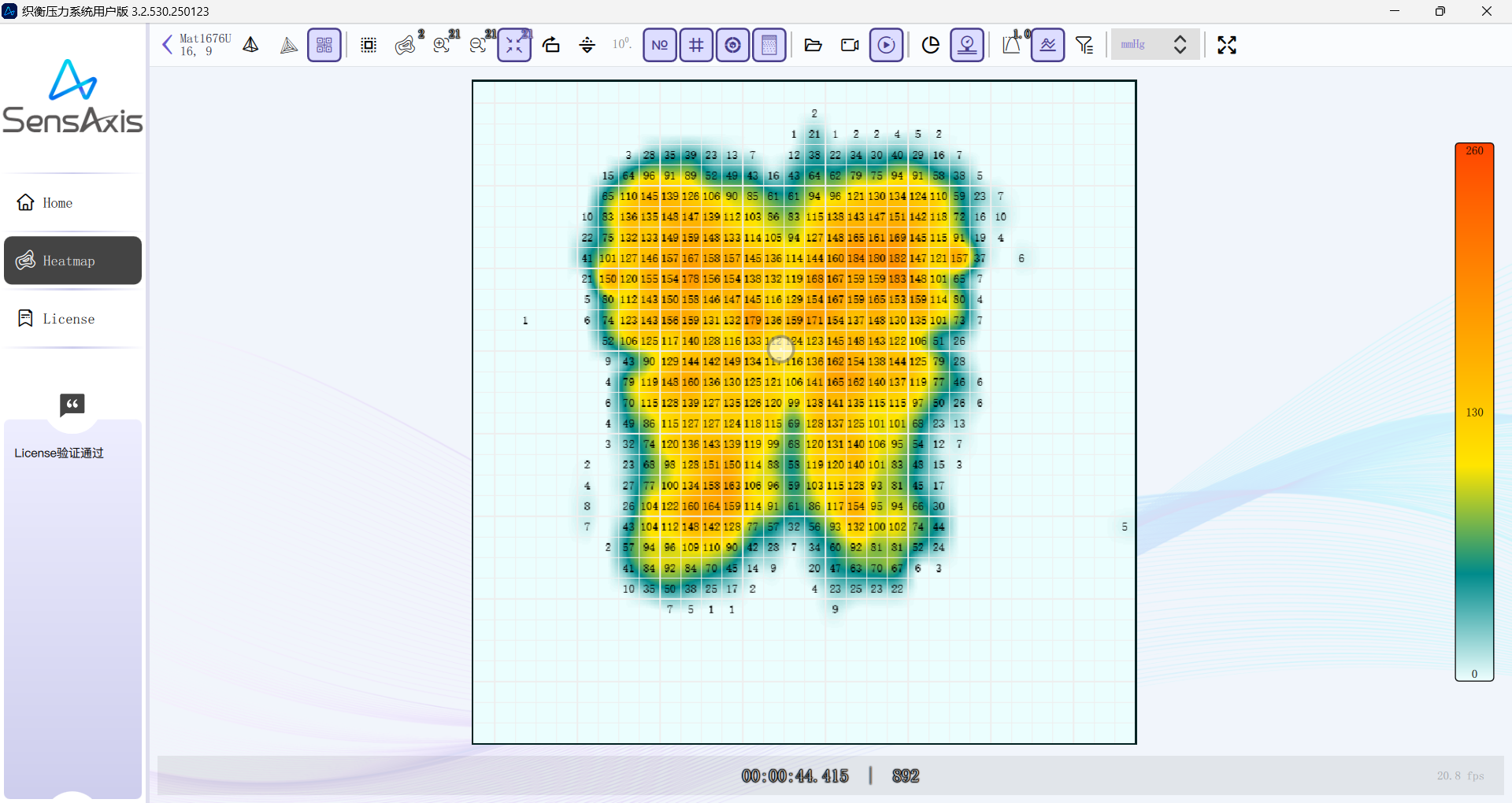This screenshot has width=1512, height=803.
Task: Click the filter list icon
Action: [1084, 45]
